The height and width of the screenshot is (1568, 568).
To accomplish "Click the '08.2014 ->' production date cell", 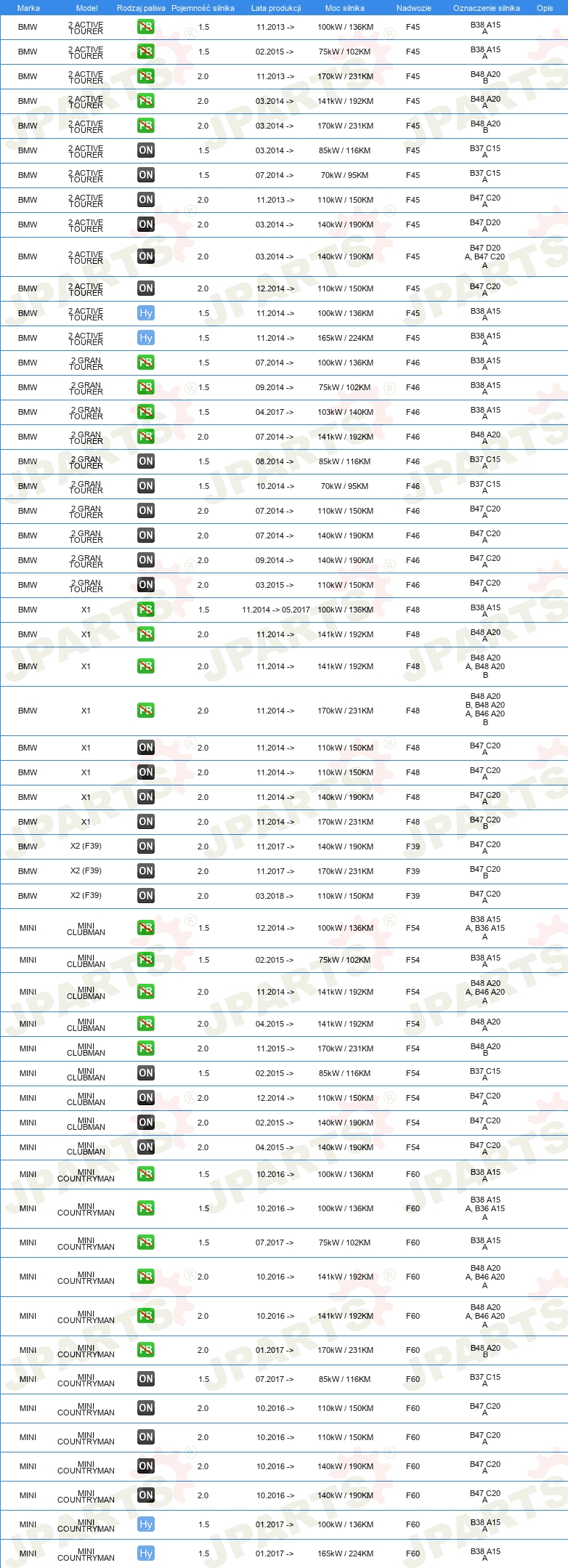I will point(275,461).
